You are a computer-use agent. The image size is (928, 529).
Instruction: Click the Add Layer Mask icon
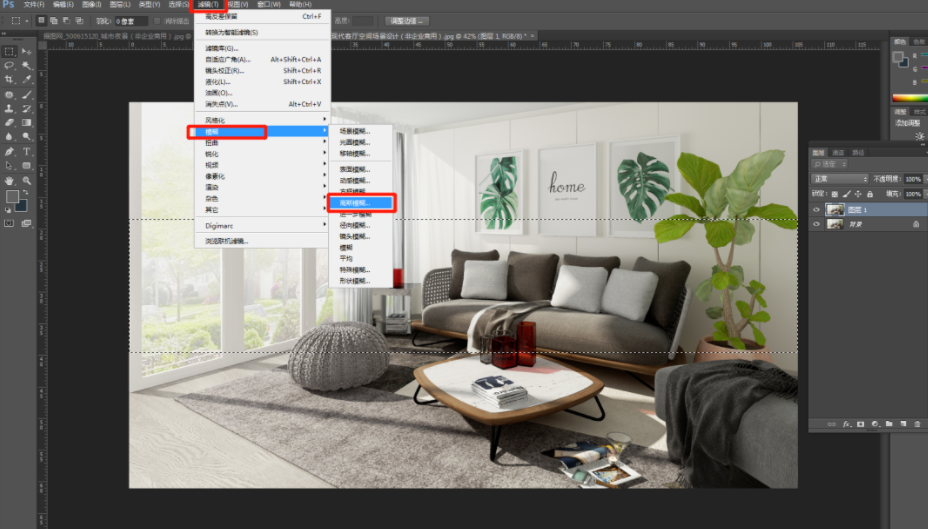point(861,424)
